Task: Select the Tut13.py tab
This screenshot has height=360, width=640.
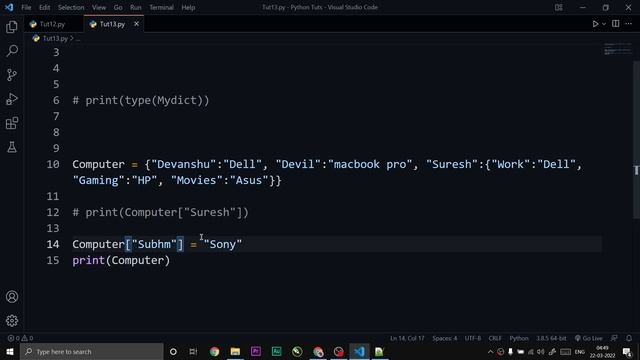Action: click(x=112, y=24)
